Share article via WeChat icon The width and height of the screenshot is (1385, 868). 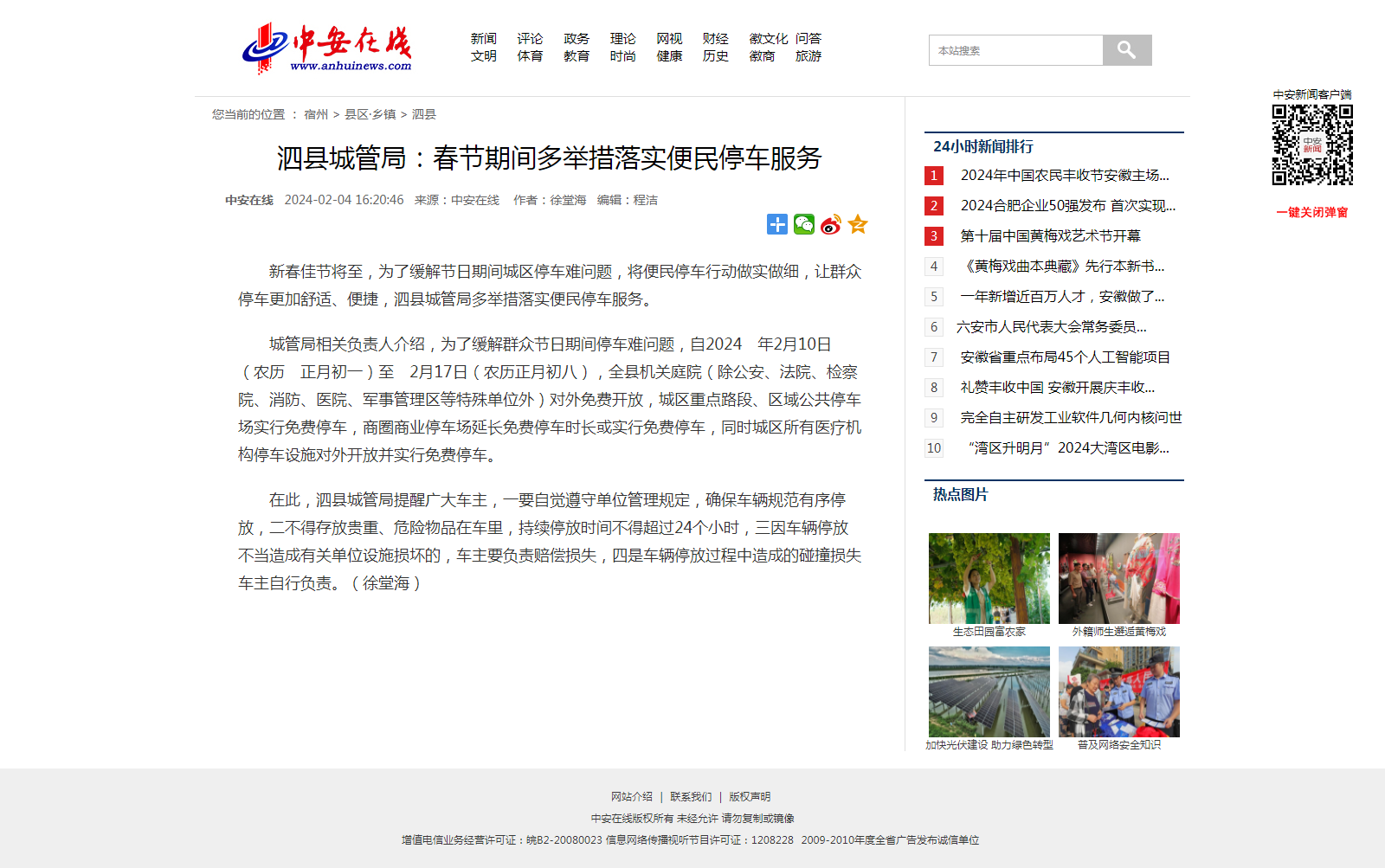point(804,224)
